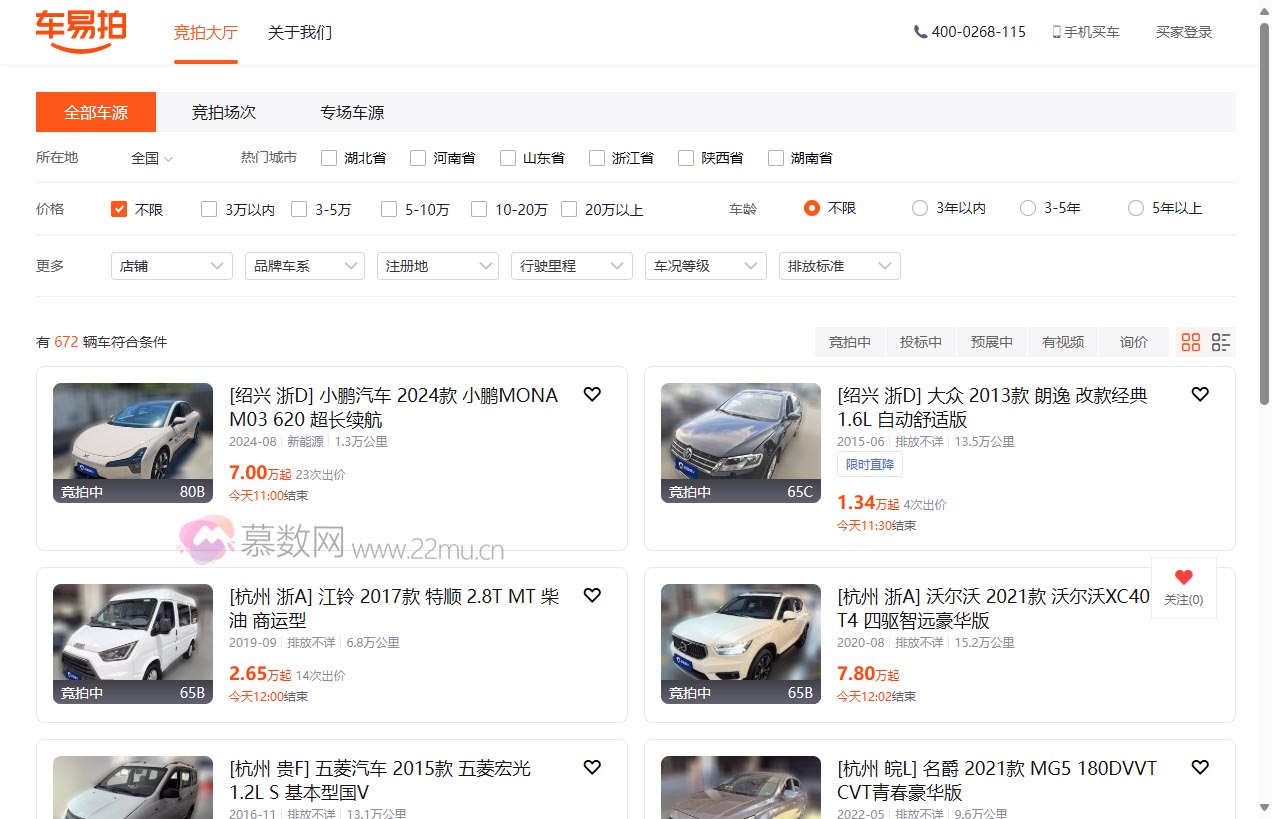The width and height of the screenshot is (1272, 819).
Task: Favorite the 小鹏MONA M03 listing
Action: click(592, 394)
